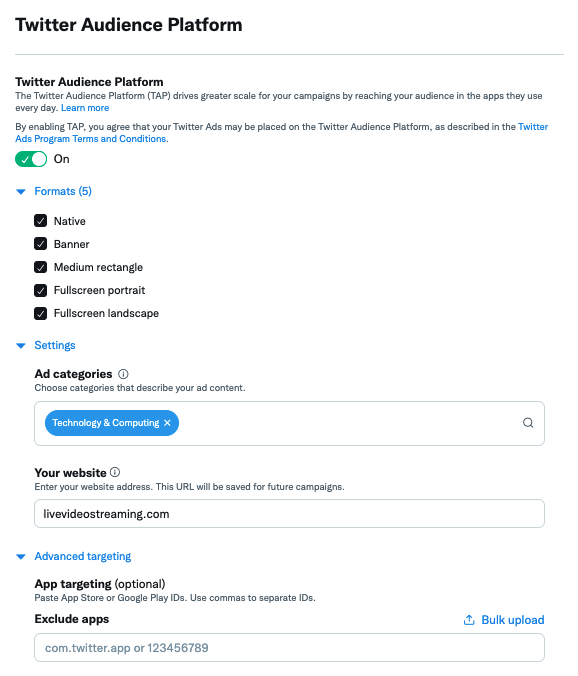Viewport: 578px width, 676px height.
Task: Click the Your website info icon
Action: [x=115, y=472]
